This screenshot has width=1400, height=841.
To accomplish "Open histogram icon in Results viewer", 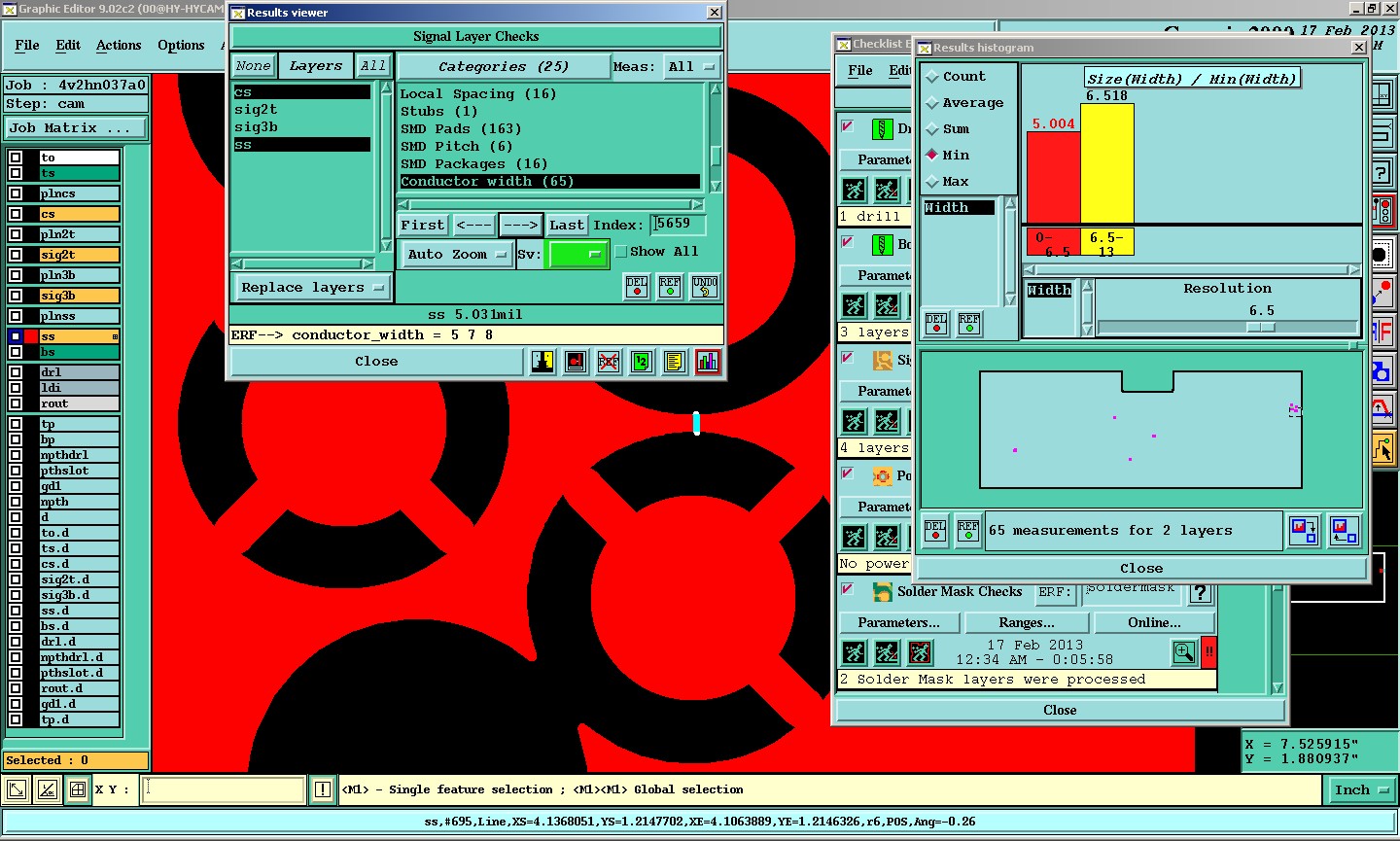I will (x=707, y=362).
